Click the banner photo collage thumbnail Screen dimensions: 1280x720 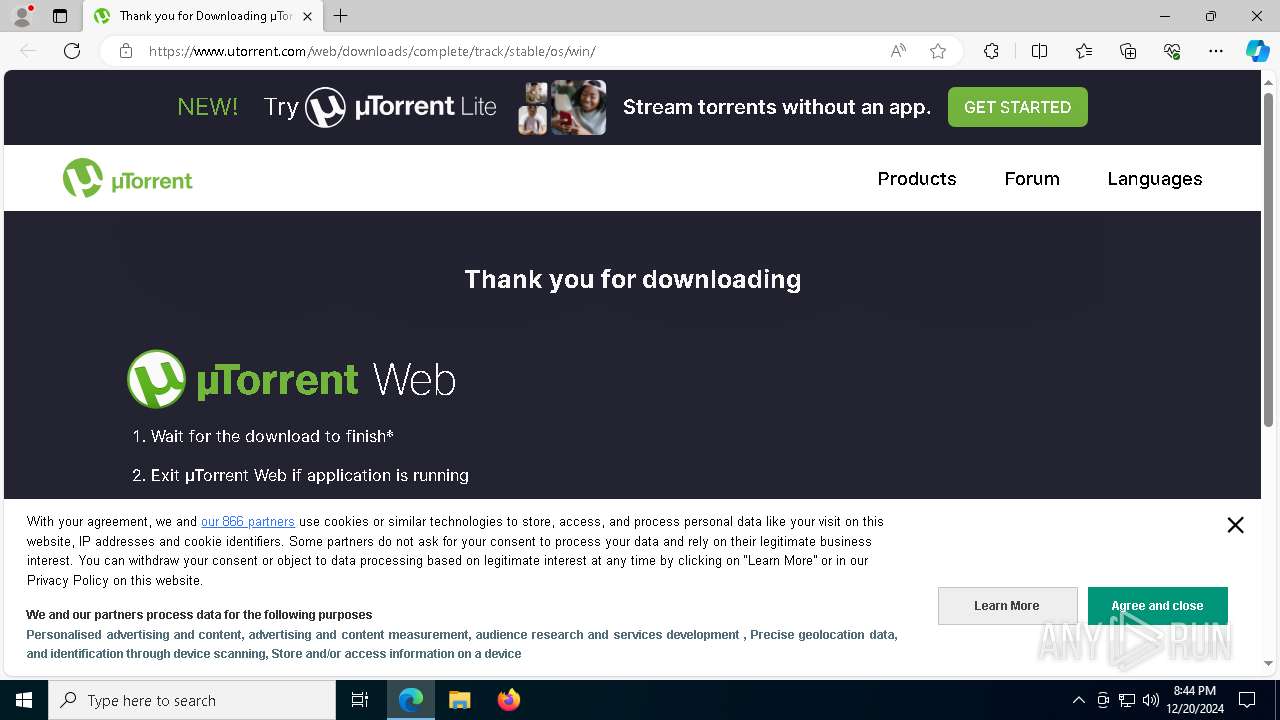tap(562, 107)
